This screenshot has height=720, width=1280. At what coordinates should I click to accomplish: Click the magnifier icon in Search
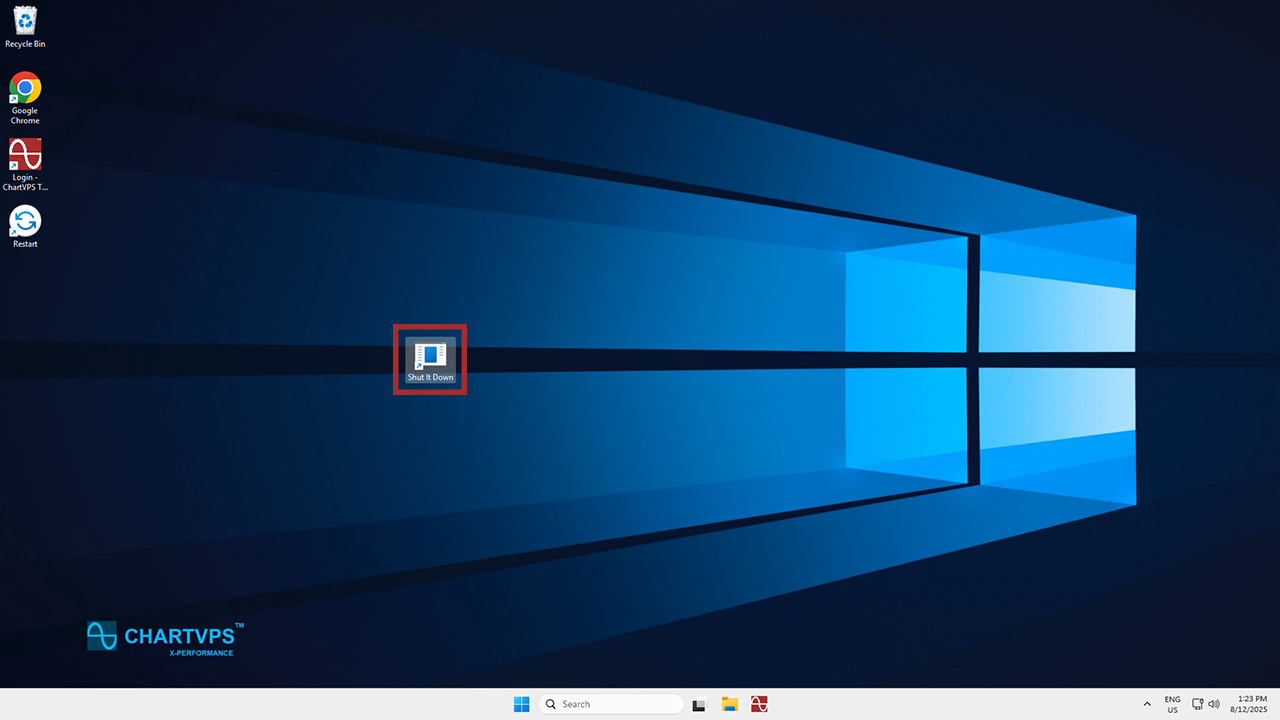pos(551,704)
